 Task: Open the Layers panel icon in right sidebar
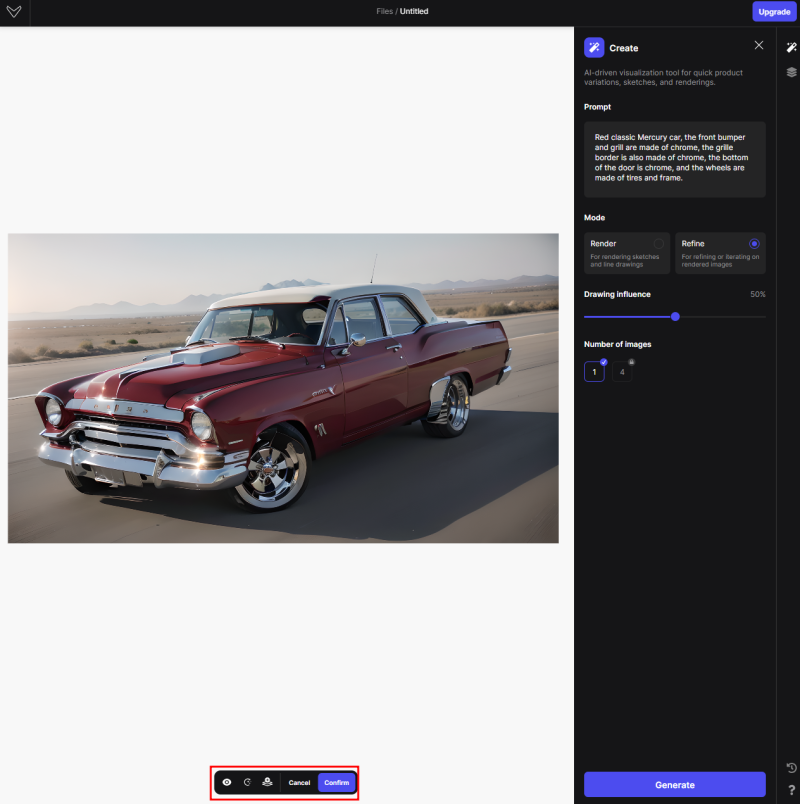coord(791,72)
